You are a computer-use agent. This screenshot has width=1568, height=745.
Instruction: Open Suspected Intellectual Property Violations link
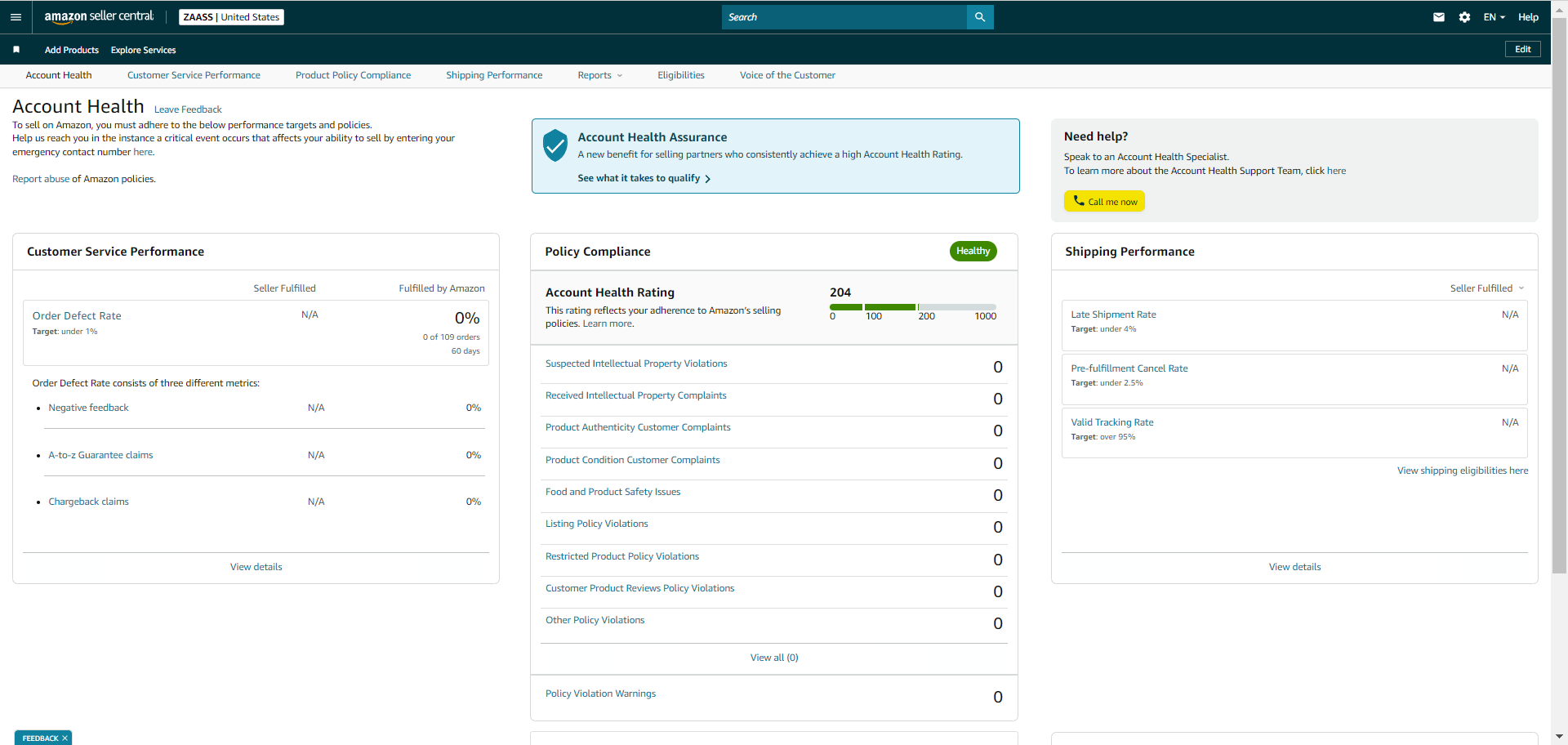(636, 364)
